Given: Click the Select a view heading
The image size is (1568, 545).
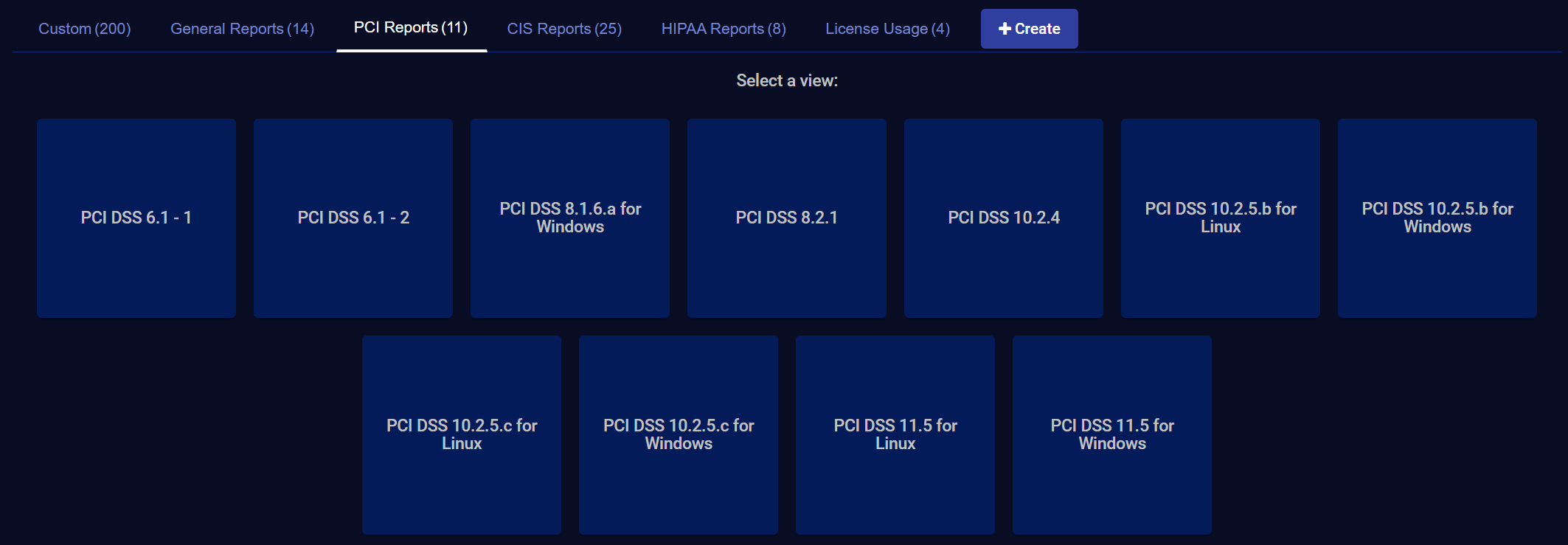Looking at the screenshot, I should tap(787, 80).
